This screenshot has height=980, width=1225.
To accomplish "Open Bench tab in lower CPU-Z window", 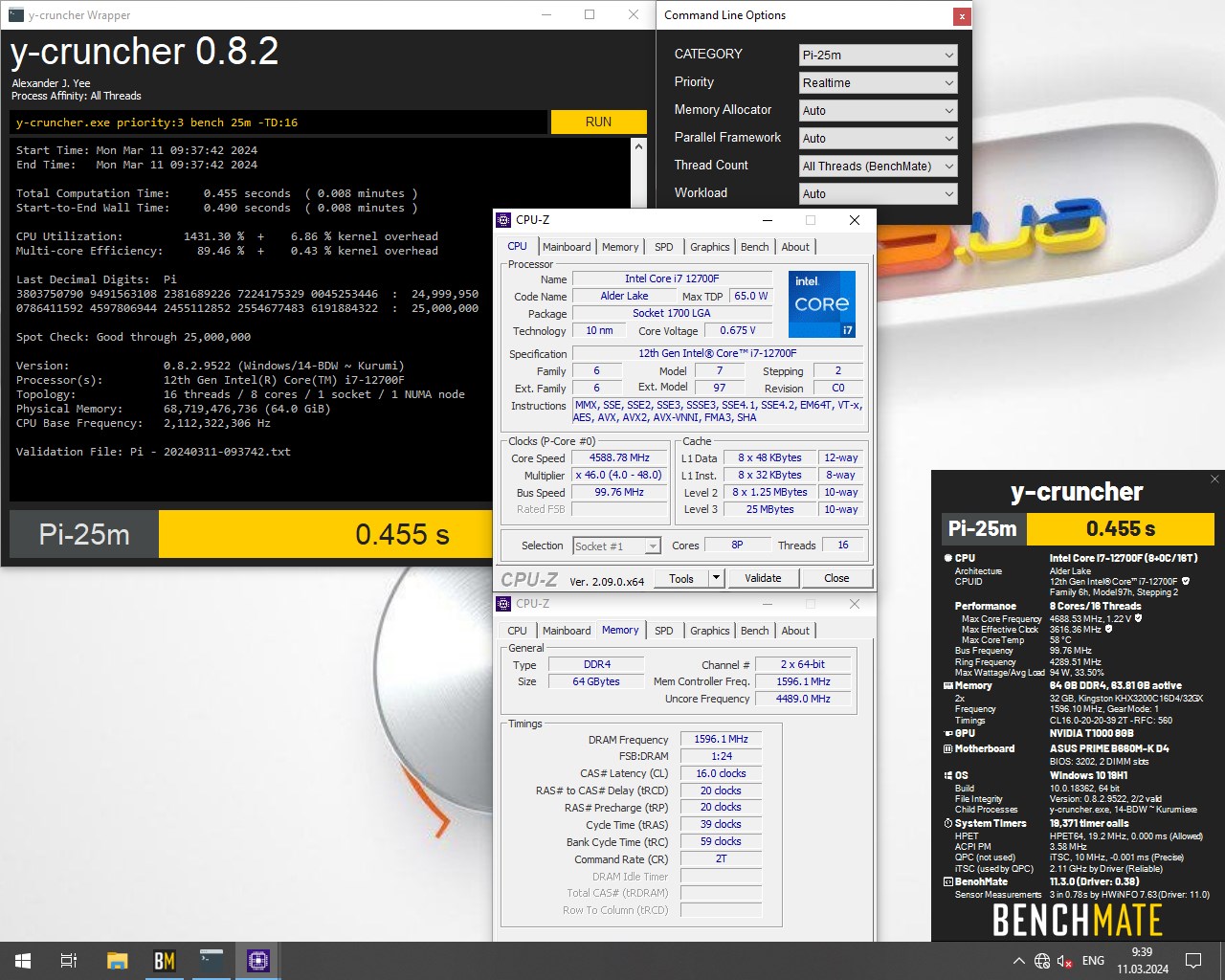I will pos(754,631).
